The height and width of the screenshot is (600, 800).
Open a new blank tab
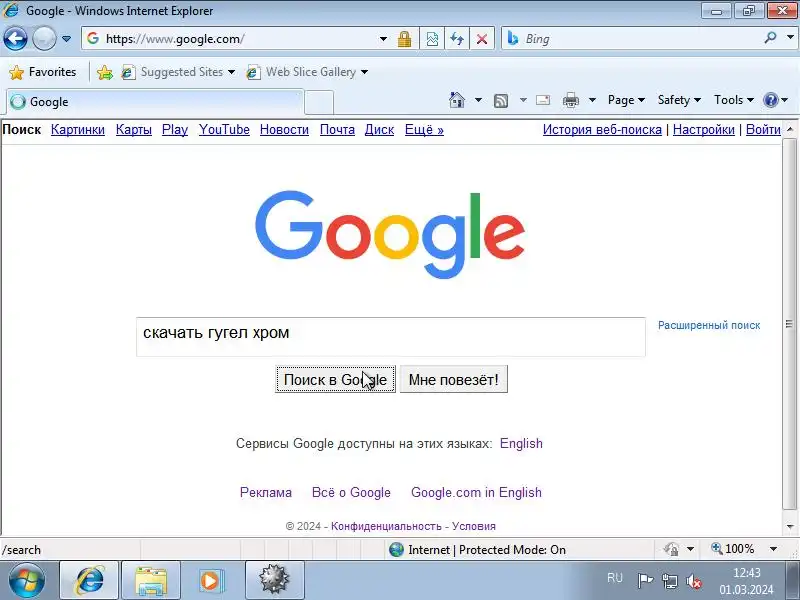click(319, 103)
